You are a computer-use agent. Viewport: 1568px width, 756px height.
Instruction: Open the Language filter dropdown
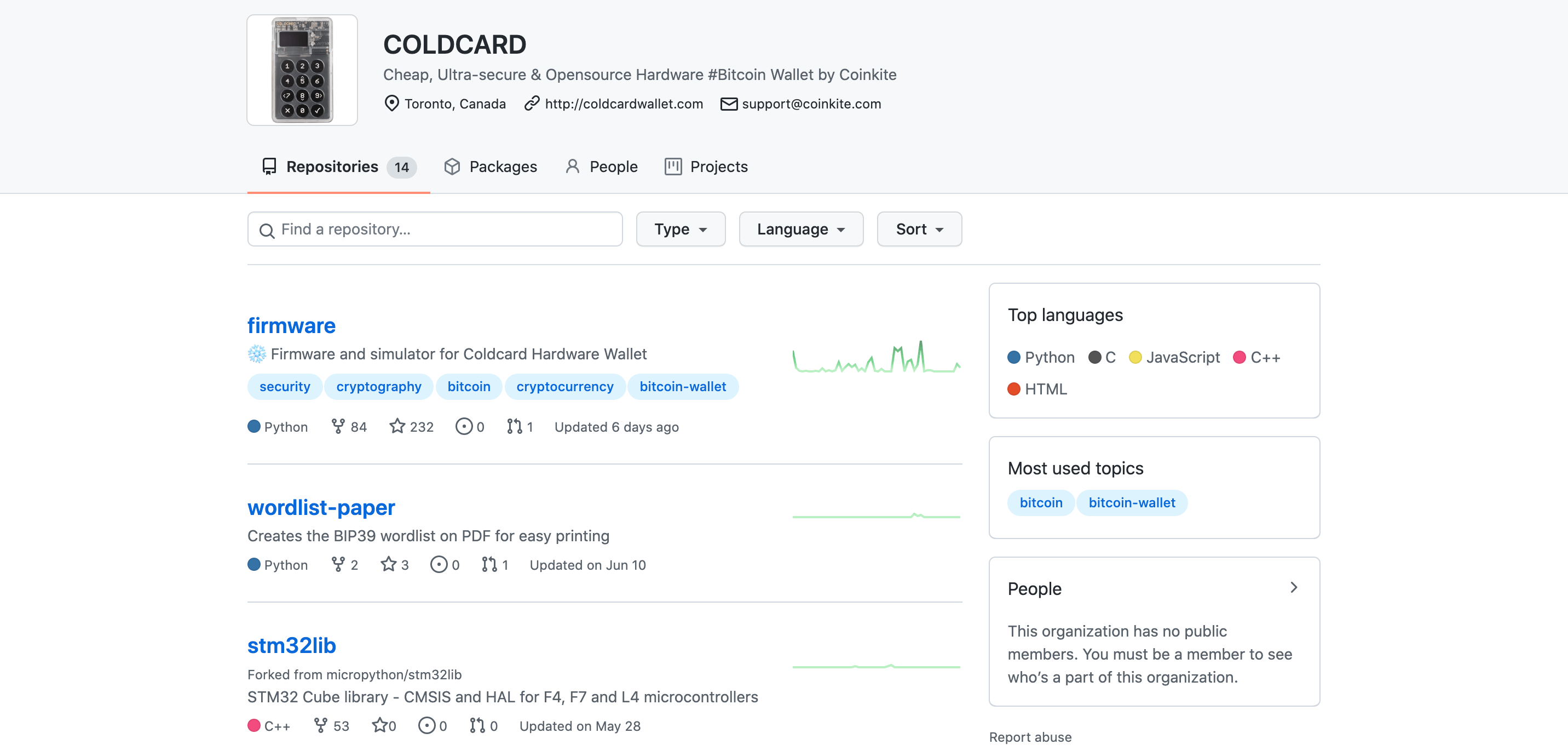[801, 229]
